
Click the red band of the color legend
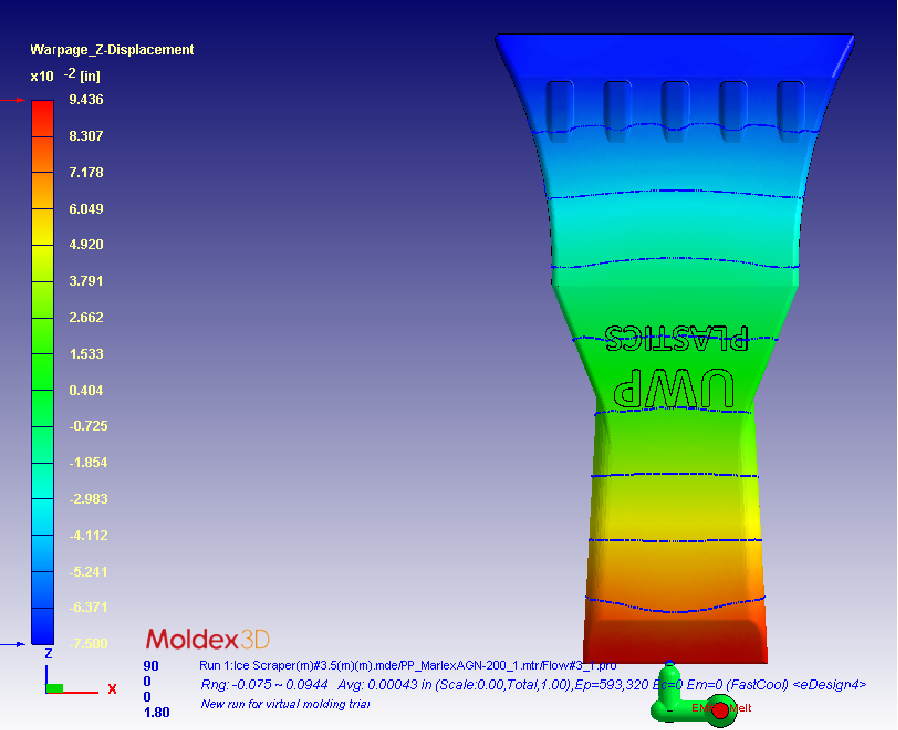(x=42, y=118)
